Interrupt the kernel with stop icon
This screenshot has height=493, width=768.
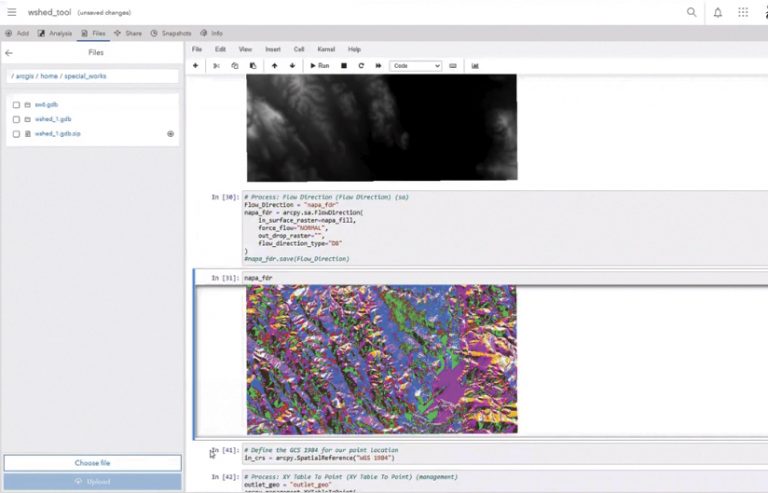click(344, 66)
